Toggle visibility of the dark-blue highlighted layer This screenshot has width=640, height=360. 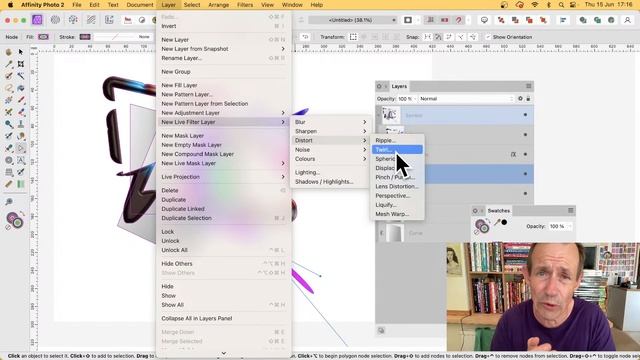[x=525, y=174]
